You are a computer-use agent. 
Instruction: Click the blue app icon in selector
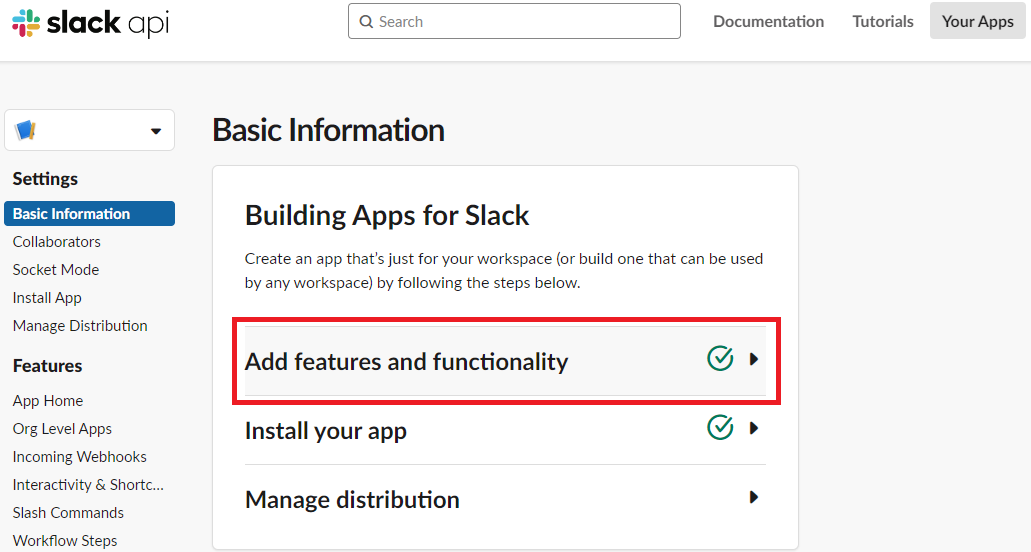click(x=26, y=130)
